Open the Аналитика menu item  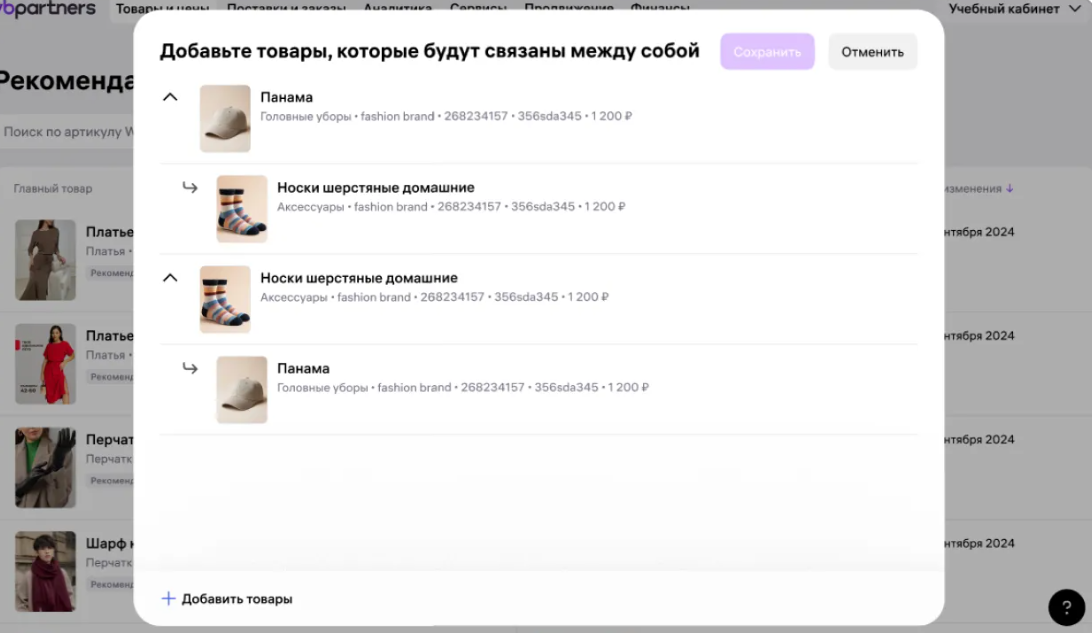(x=397, y=9)
